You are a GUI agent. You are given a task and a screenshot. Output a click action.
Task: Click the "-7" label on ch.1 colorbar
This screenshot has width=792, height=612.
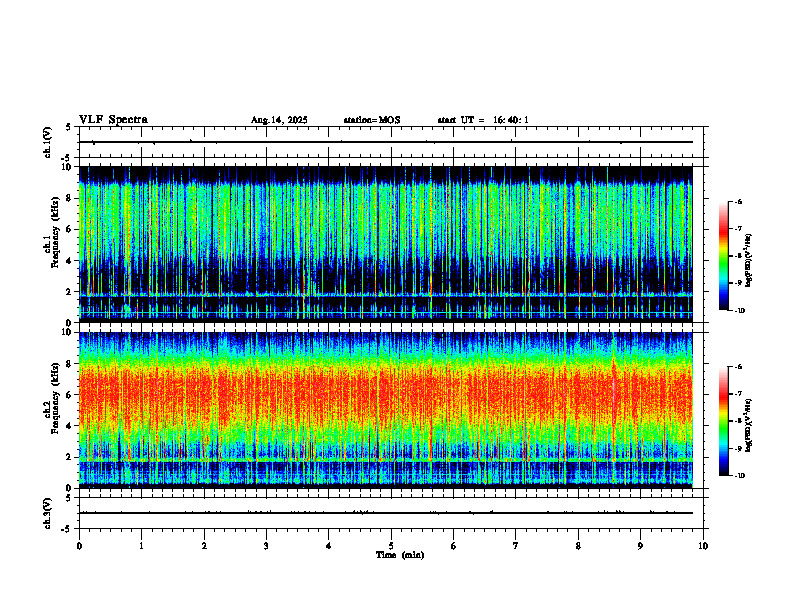[x=738, y=229]
